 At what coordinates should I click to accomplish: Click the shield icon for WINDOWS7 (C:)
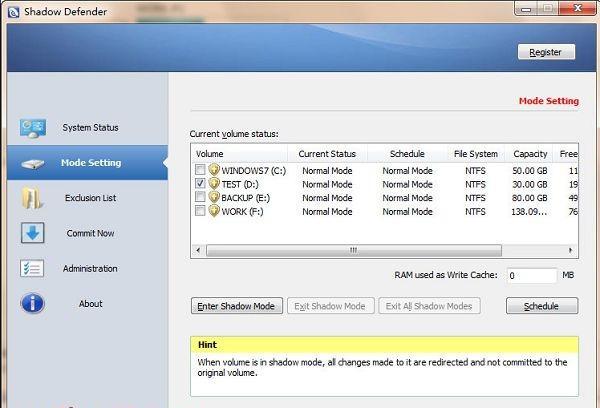pos(214,170)
